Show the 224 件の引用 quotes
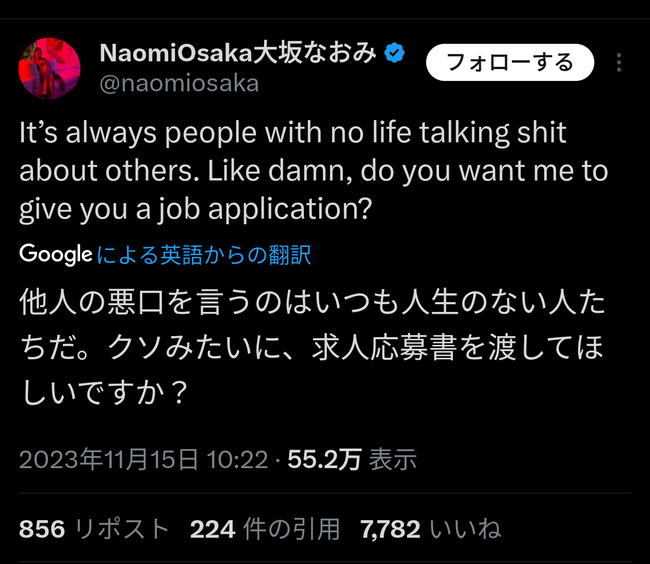650x564 pixels. 264,528
